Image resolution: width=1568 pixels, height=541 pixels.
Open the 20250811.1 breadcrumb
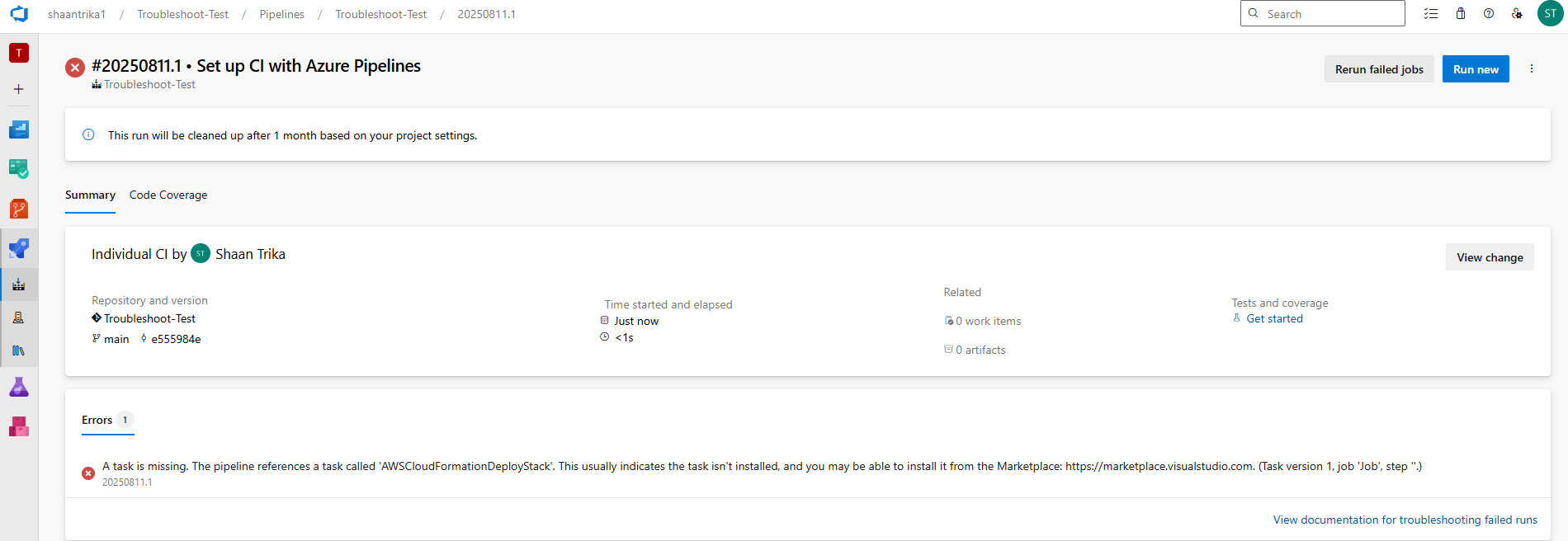[x=487, y=14]
